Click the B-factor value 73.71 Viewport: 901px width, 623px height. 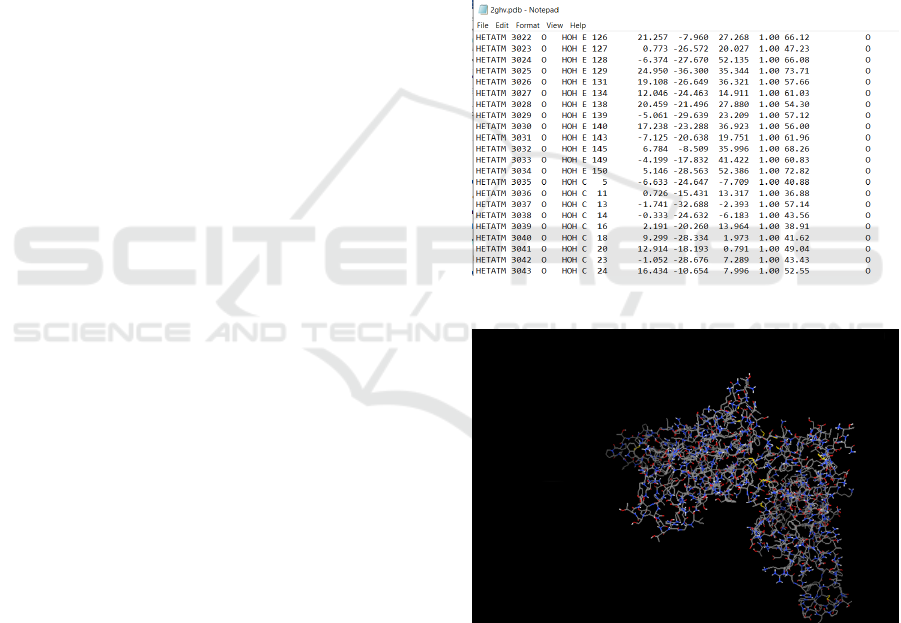797,71
